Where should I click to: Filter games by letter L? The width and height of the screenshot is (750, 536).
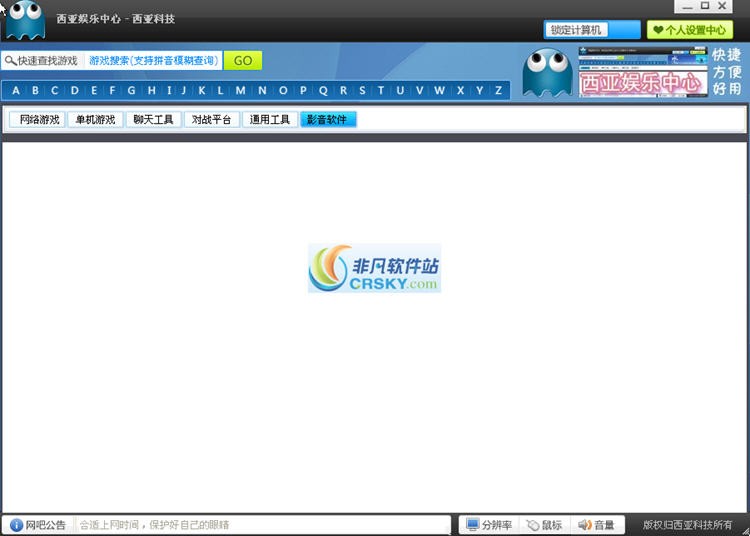click(x=221, y=90)
